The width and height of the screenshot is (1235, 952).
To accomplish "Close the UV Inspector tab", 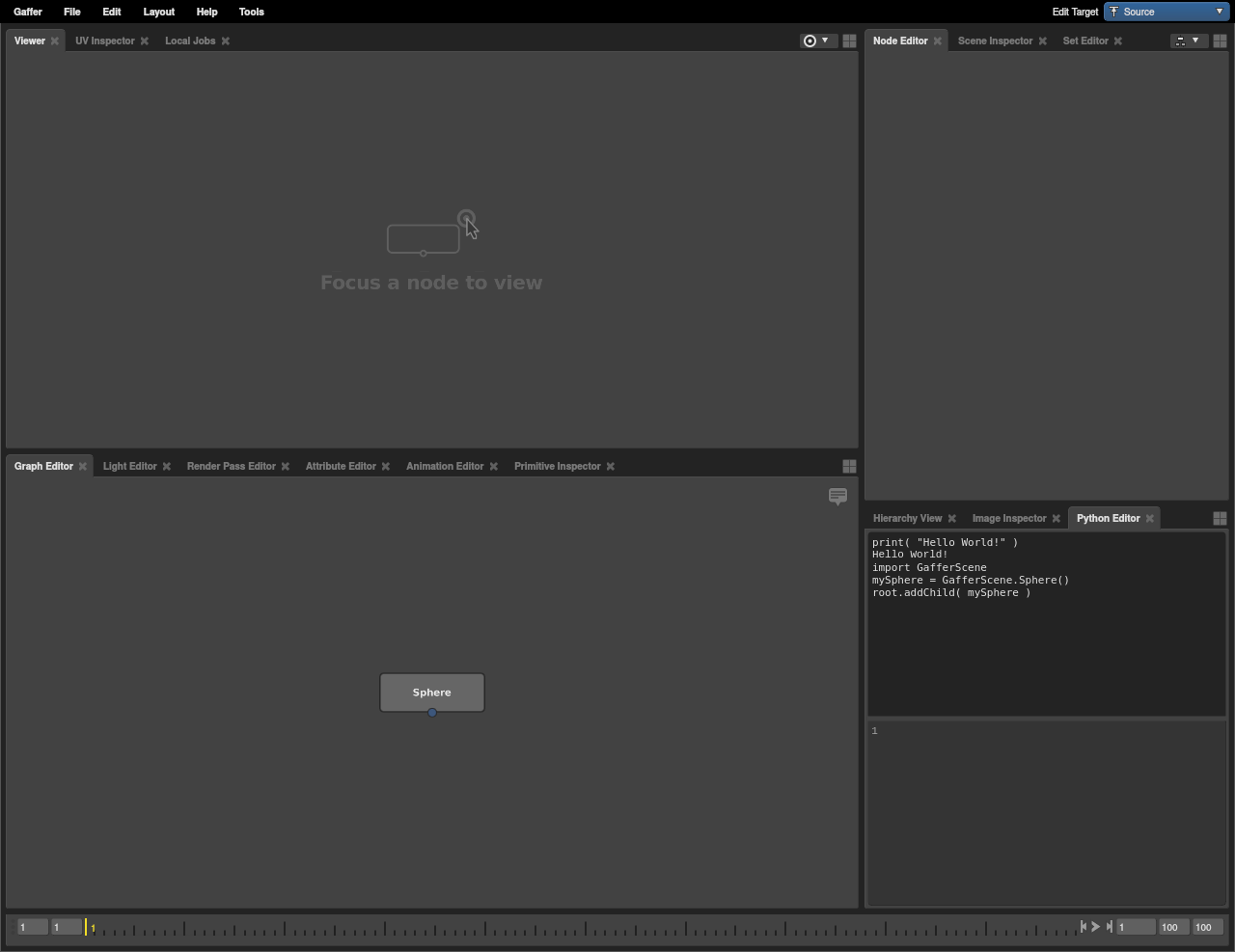I will (145, 41).
